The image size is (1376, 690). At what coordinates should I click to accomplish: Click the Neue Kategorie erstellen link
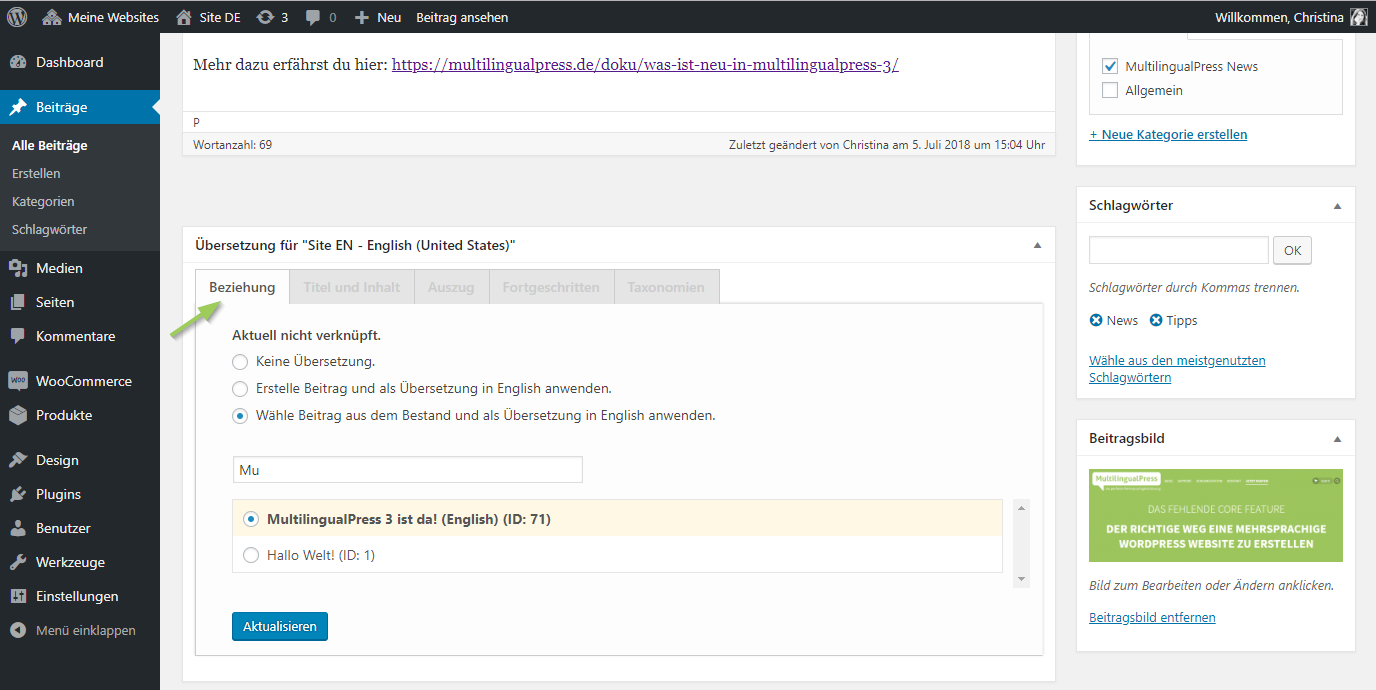(1168, 134)
